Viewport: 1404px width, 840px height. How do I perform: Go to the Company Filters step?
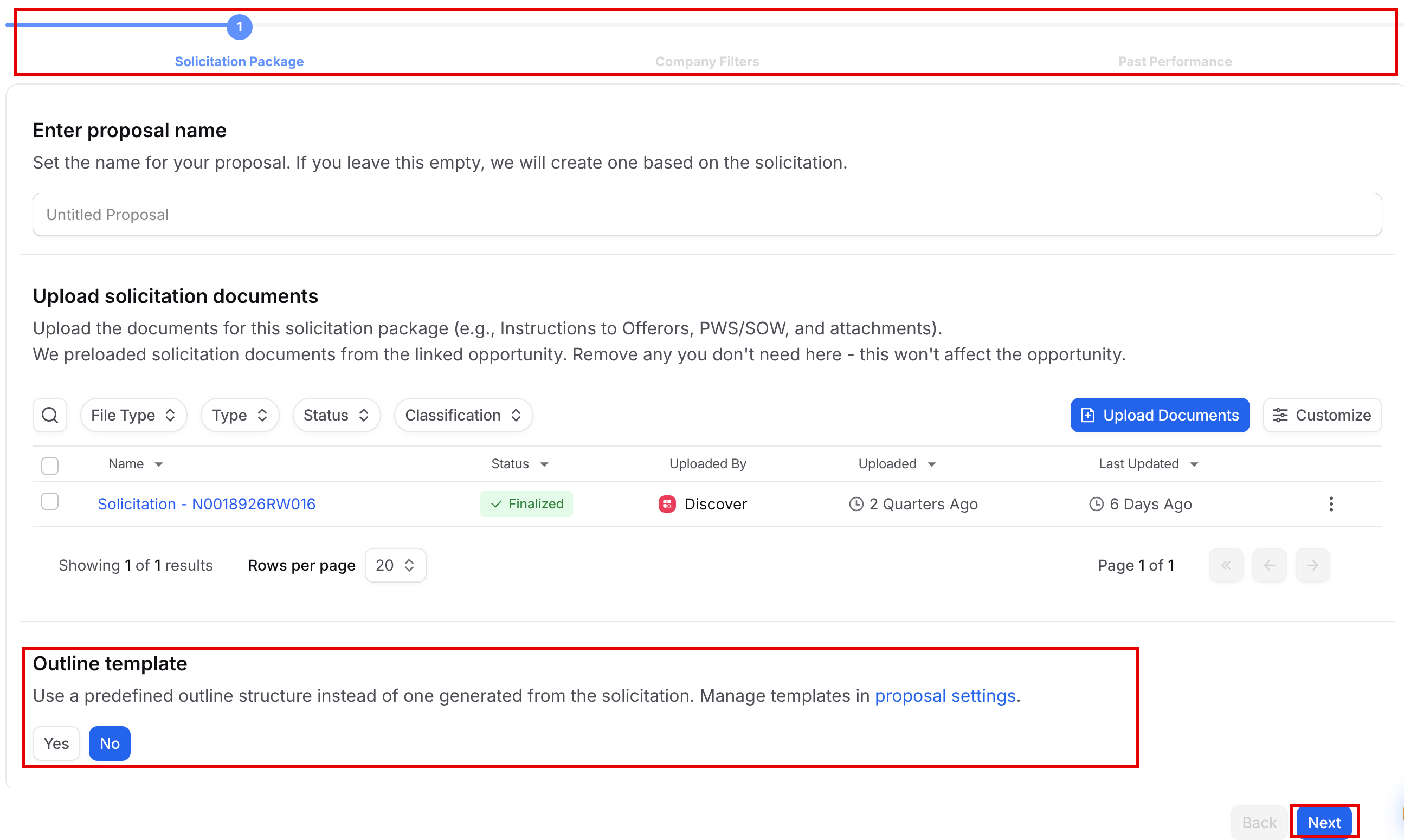707,61
